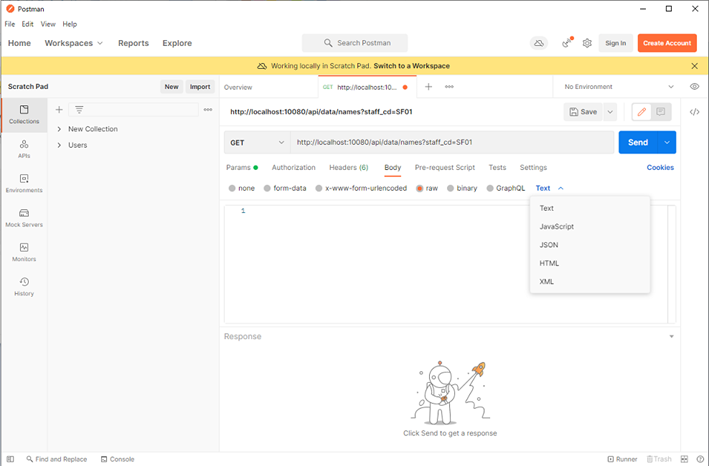Open the Collections sidebar panel

[24, 114]
